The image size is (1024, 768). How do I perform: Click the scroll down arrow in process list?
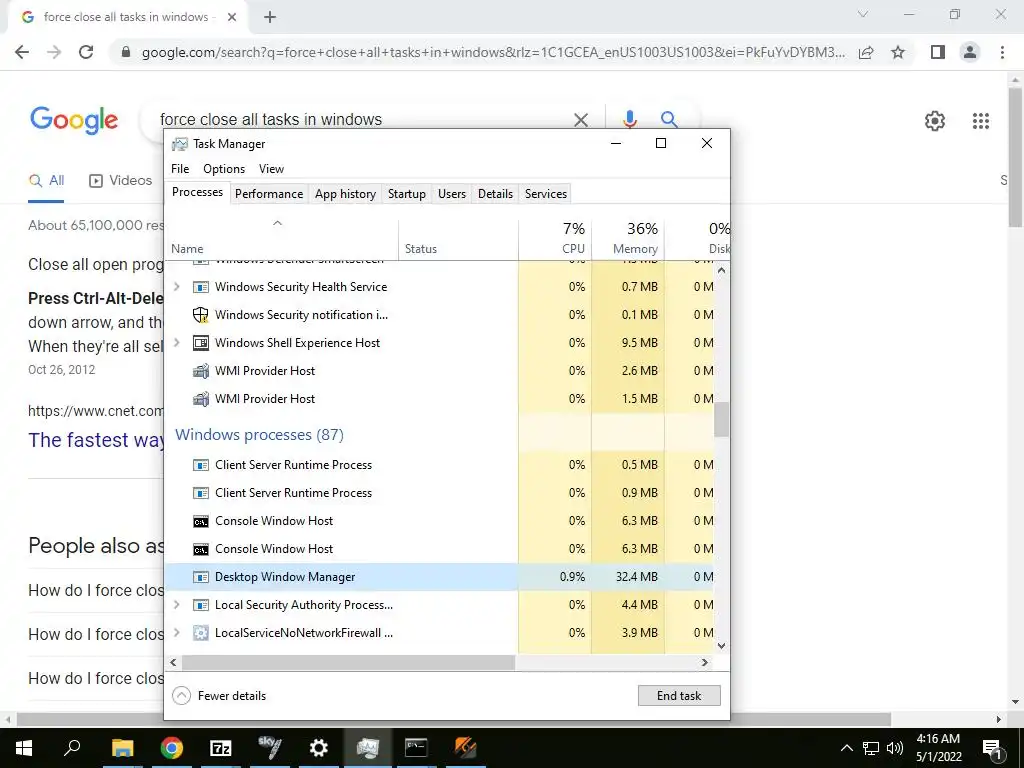pos(721,646)
